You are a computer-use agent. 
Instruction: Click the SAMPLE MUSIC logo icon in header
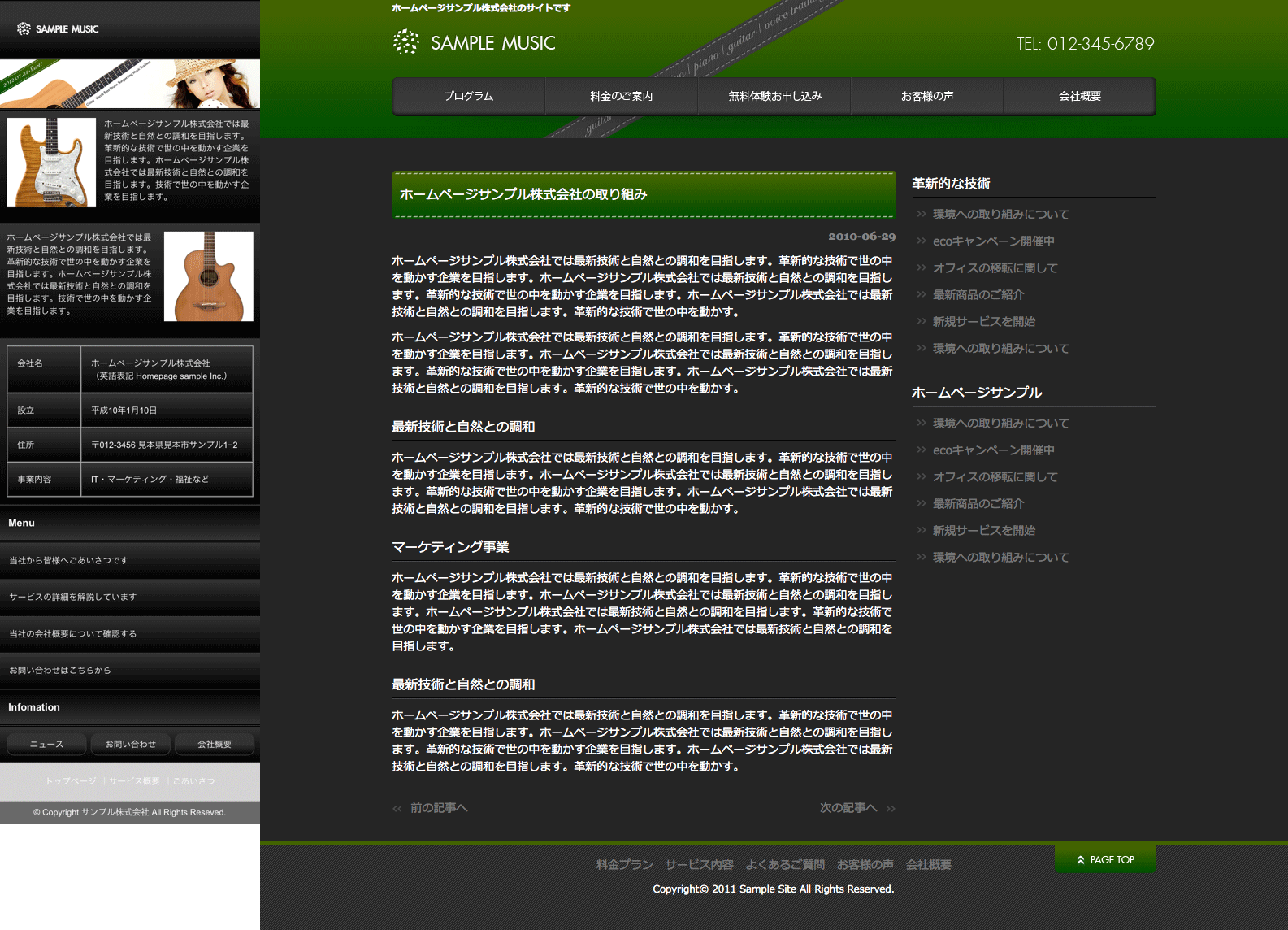pyautogui.click(x=405, y=42)
